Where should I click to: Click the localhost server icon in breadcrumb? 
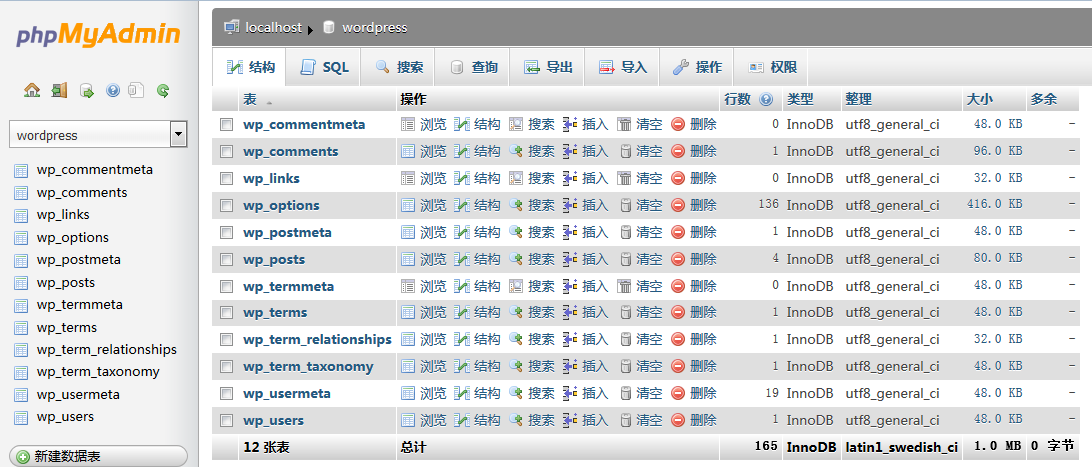click(231, 28)
